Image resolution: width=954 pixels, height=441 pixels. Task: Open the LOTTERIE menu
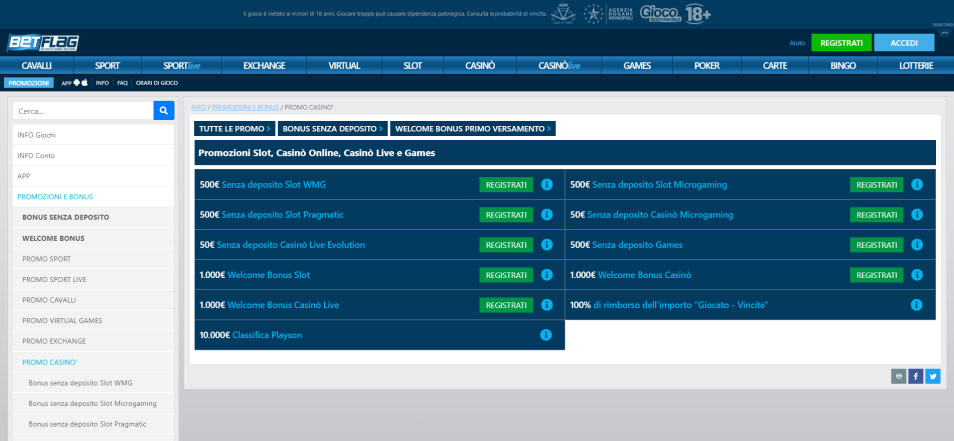coord(915,66)
